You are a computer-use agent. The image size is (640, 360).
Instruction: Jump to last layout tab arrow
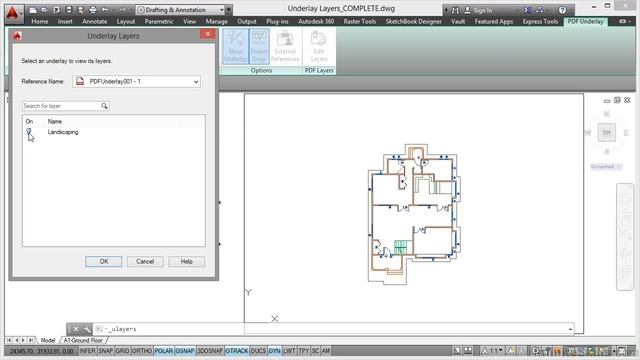coord(31,340)
